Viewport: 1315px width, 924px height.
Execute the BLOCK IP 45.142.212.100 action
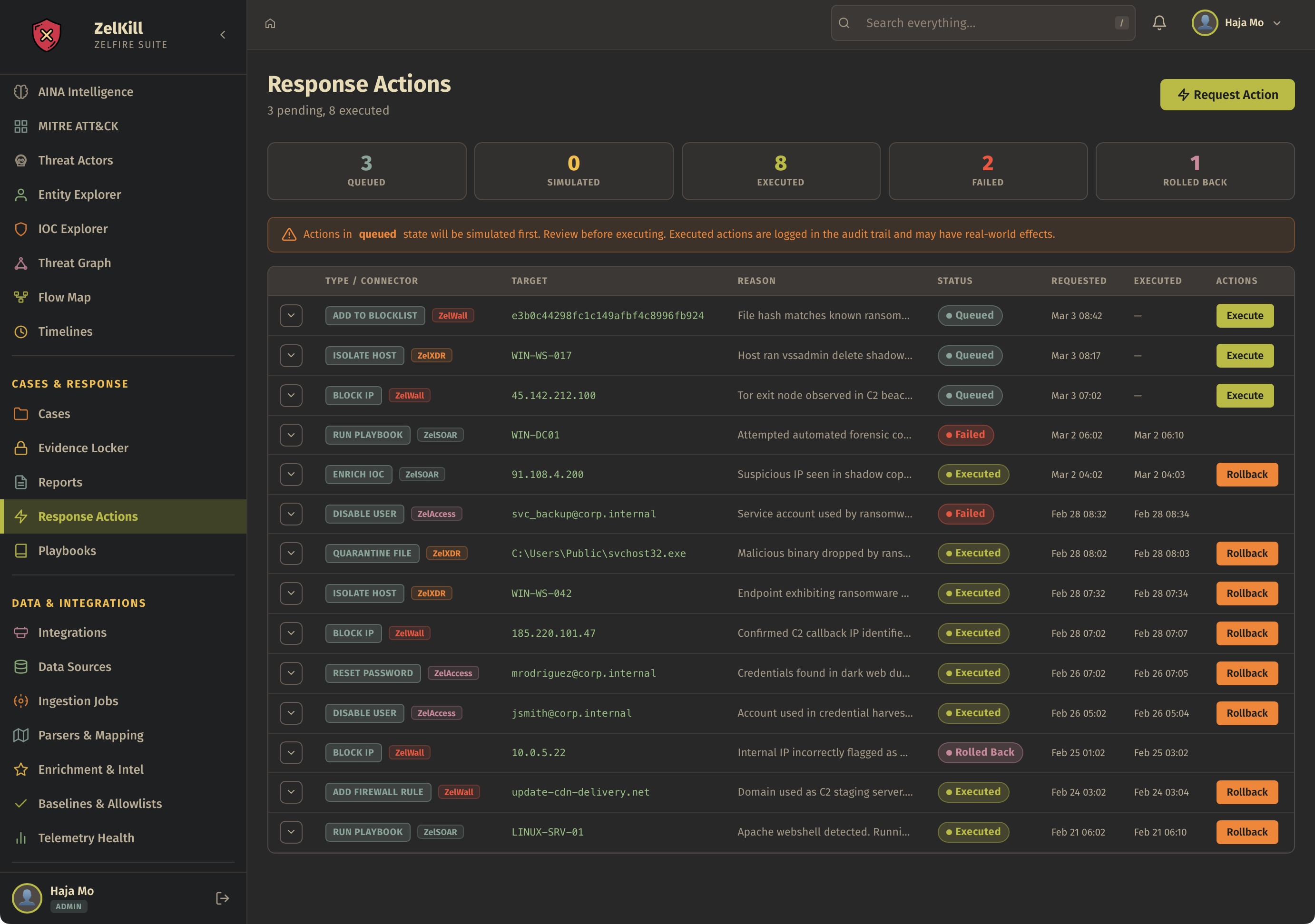(1244, 396)
